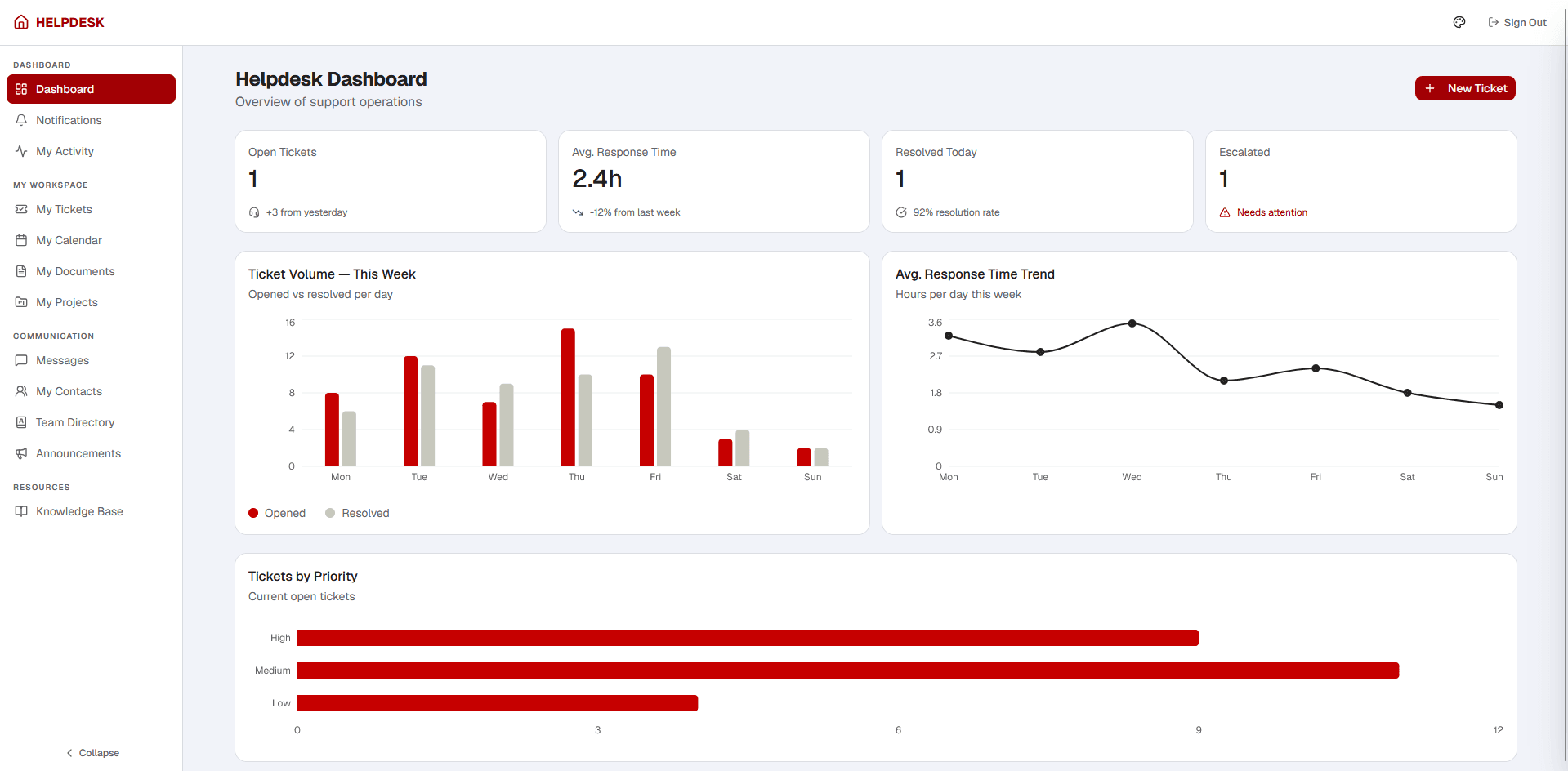Click the Medium priority bar

point(848,671)
